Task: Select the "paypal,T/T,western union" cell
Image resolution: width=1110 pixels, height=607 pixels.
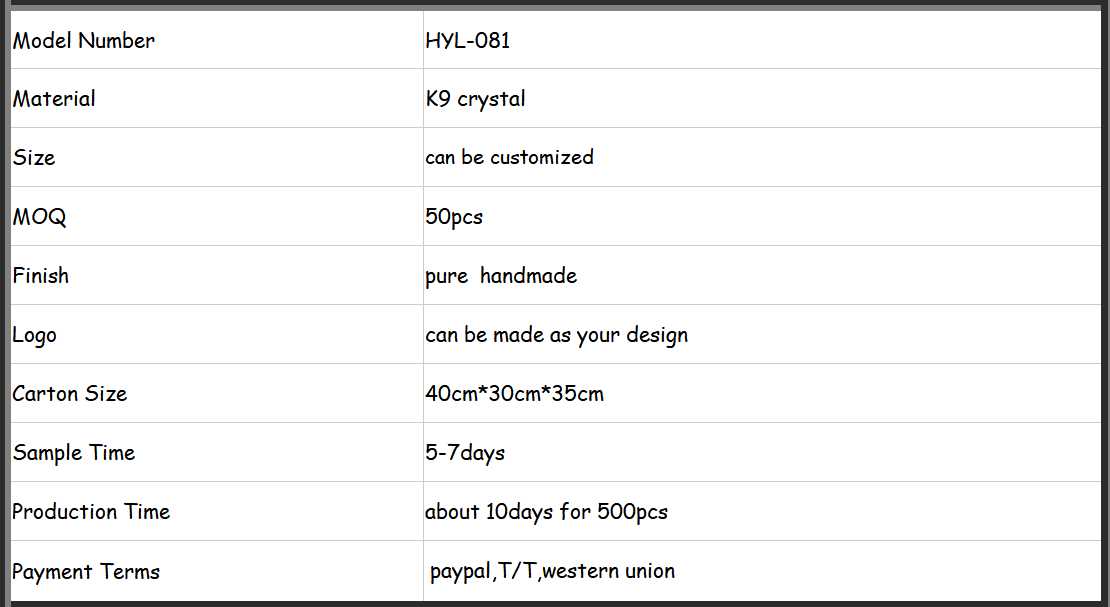Action: pyautogui.click(x=552, y=572)
